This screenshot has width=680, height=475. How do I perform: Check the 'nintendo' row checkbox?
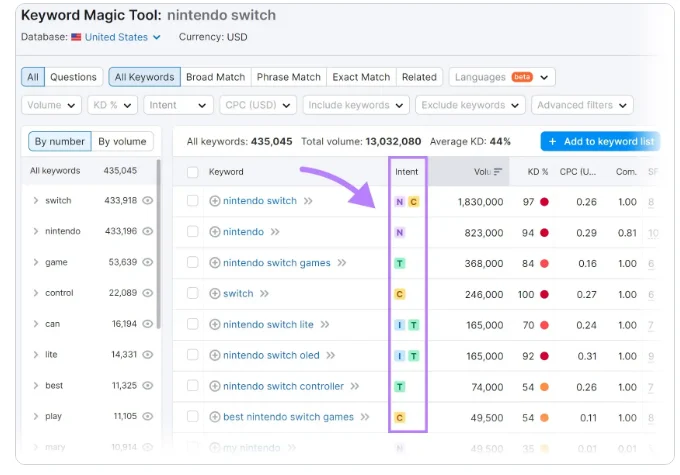[x=193, y=232]
